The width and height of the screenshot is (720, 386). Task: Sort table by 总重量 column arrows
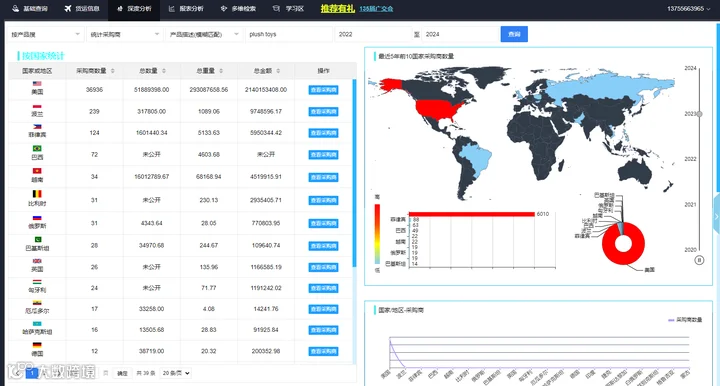coord(221,71)
